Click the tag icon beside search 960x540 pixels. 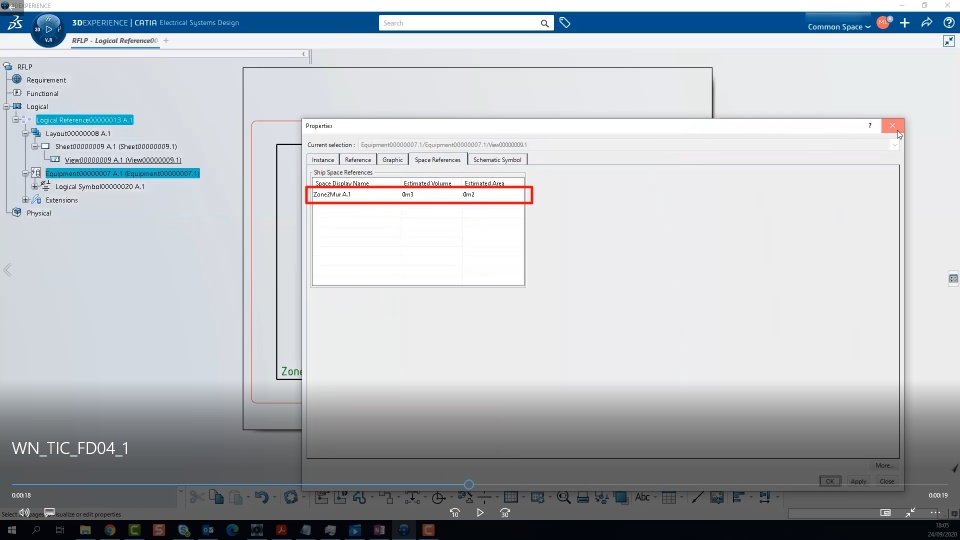[565, 23]
